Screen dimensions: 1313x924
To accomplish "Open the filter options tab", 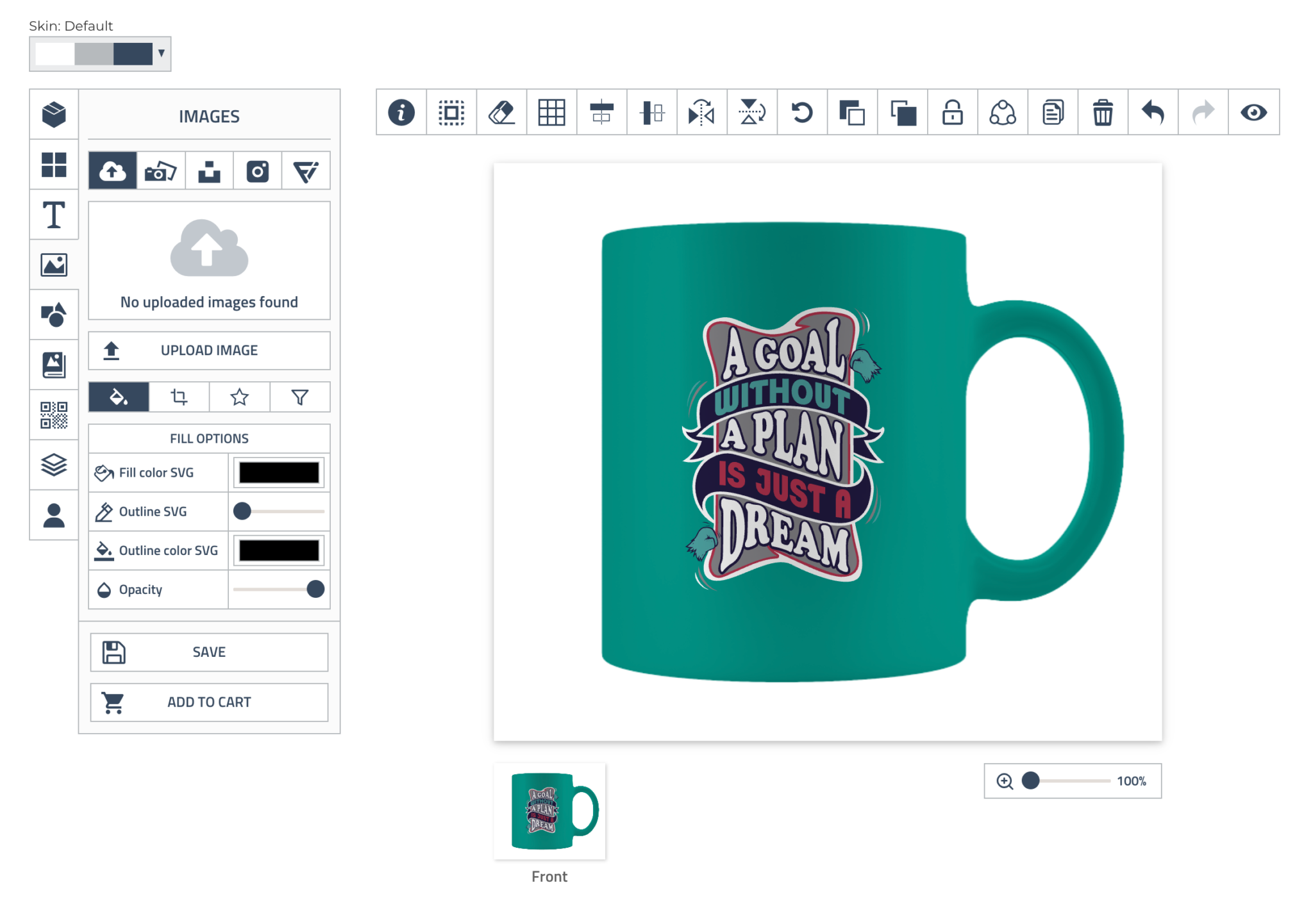I will tap(299, 397).
